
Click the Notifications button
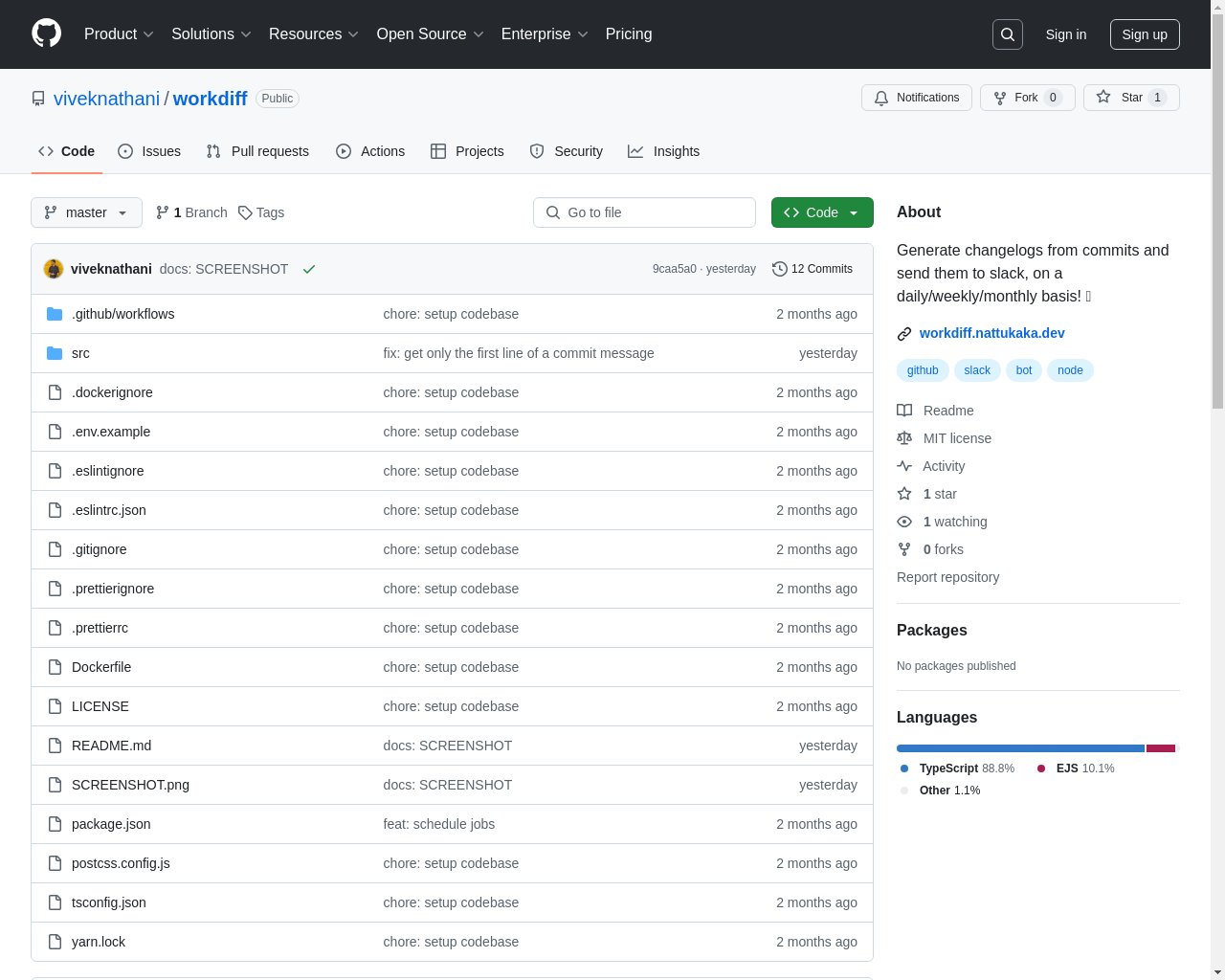point(917,98)
